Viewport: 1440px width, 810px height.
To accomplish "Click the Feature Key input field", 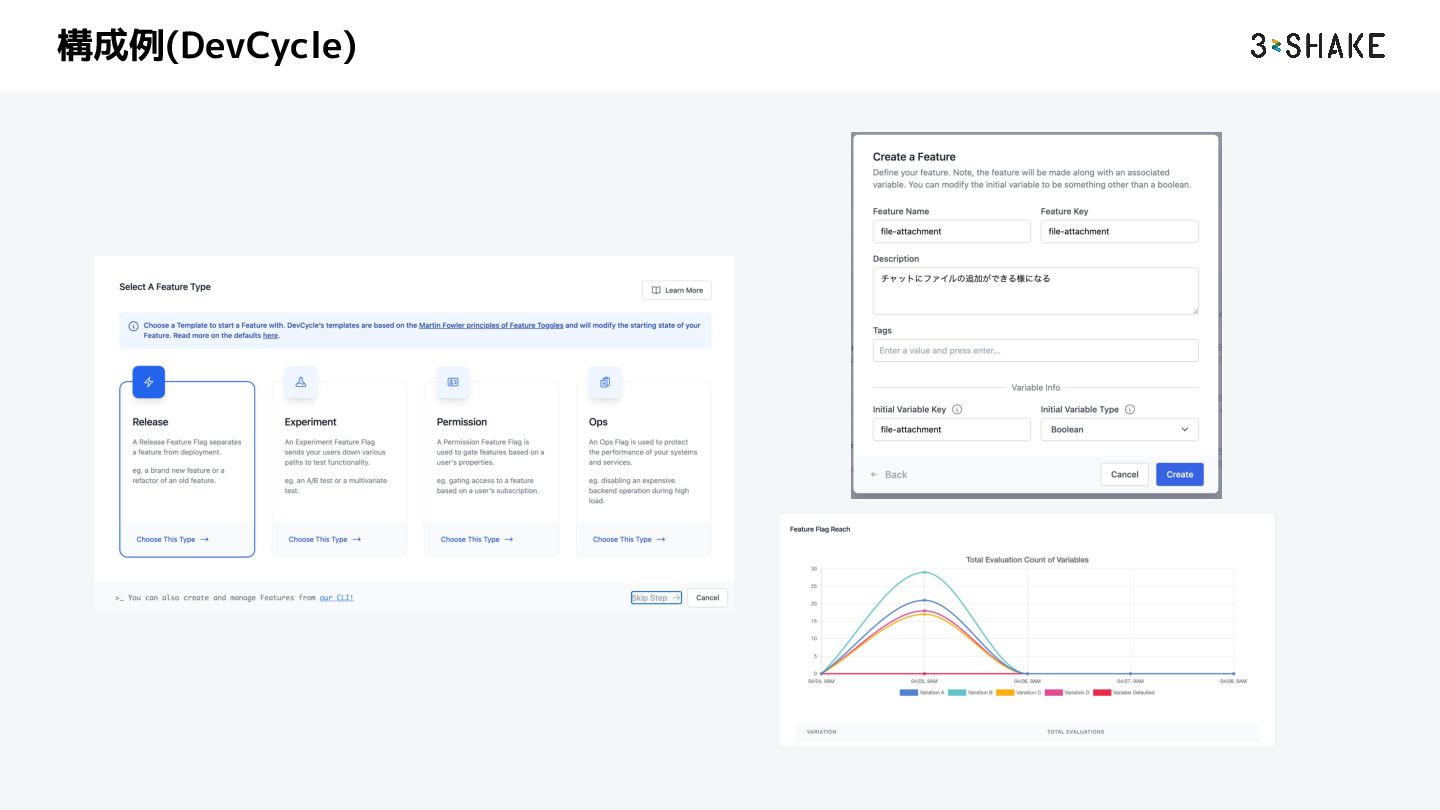I will [x=1119, y=231].
